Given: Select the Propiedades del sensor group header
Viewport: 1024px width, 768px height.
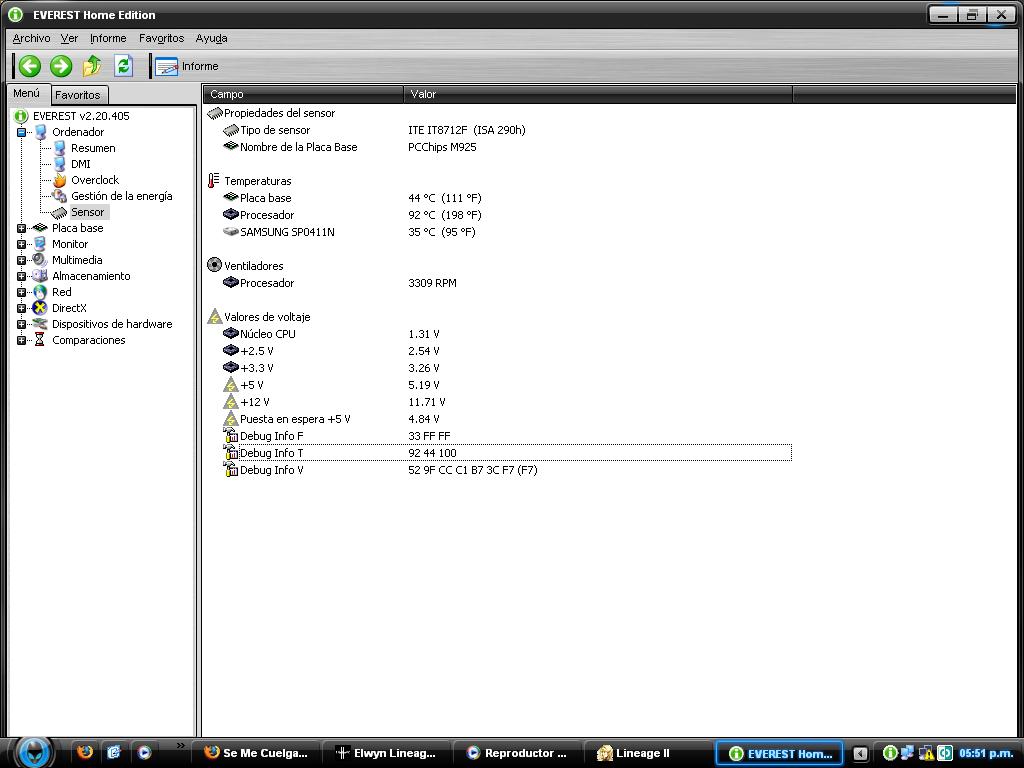Looking at the screenshot, I should point(279,113).
